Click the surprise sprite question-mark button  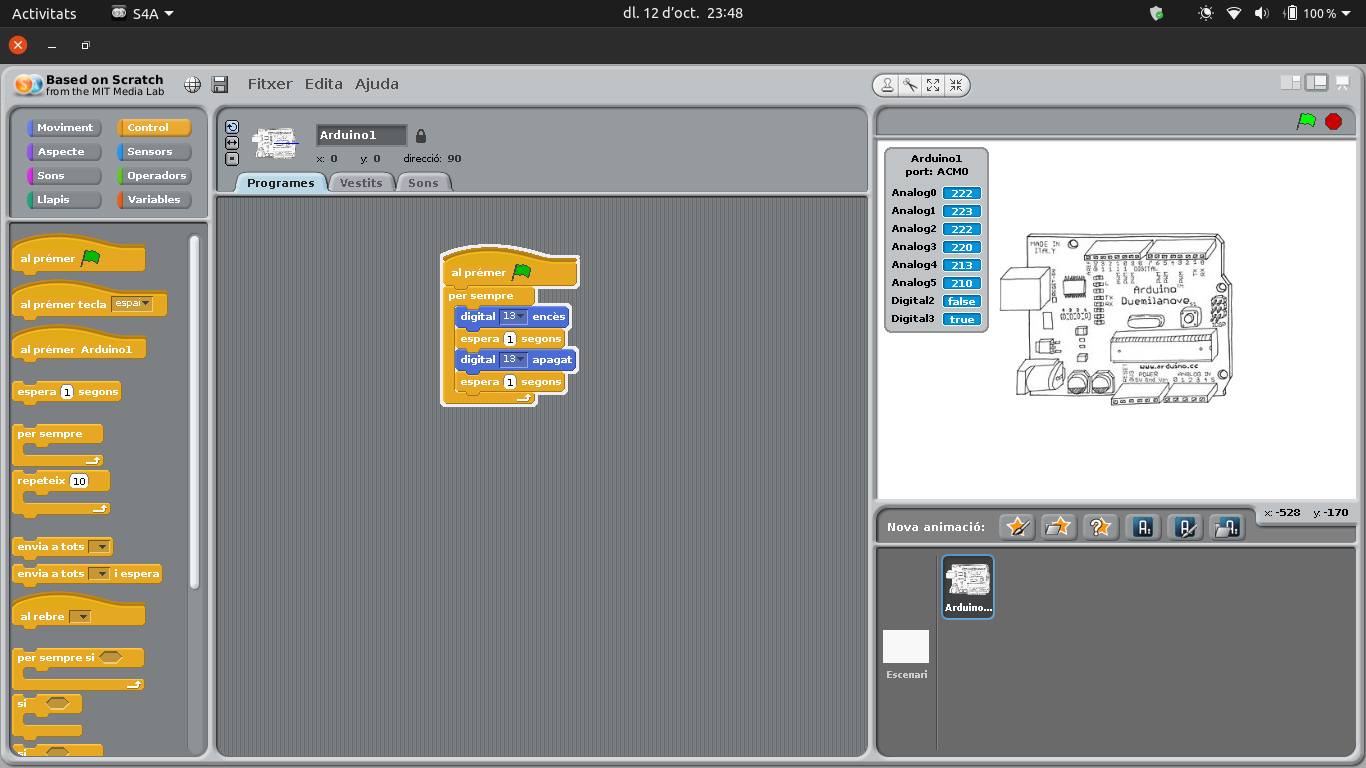tap(1100, 527)
